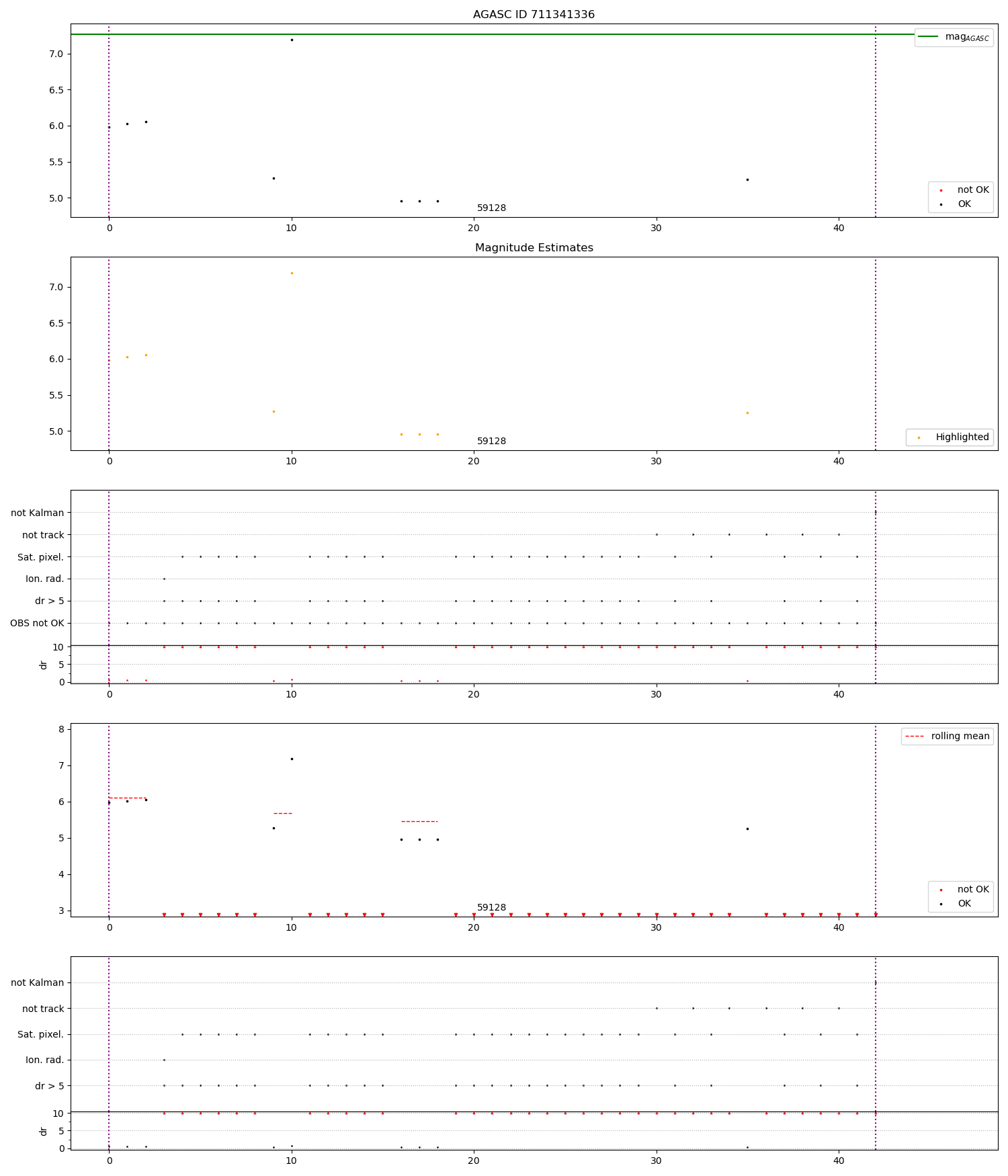
Task: Click 'not track' label in the third plot
Action: 43,535
